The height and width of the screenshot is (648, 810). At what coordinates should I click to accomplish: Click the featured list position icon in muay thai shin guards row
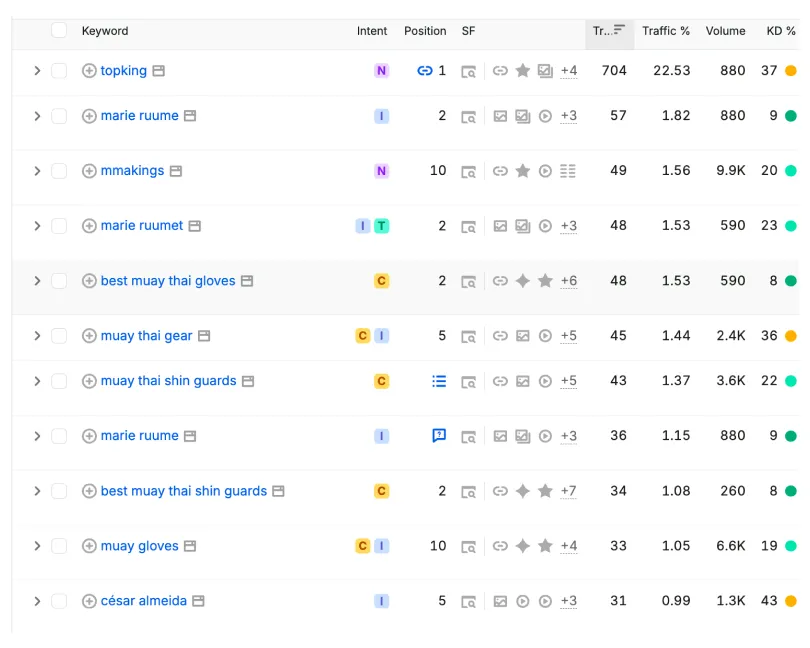pyautogui.click(x=439, y=381)
